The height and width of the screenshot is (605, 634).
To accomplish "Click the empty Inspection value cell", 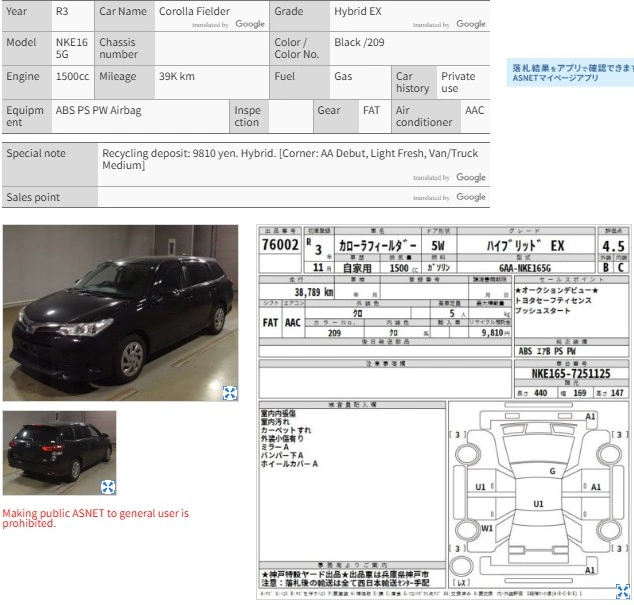I will coord(291,116).
